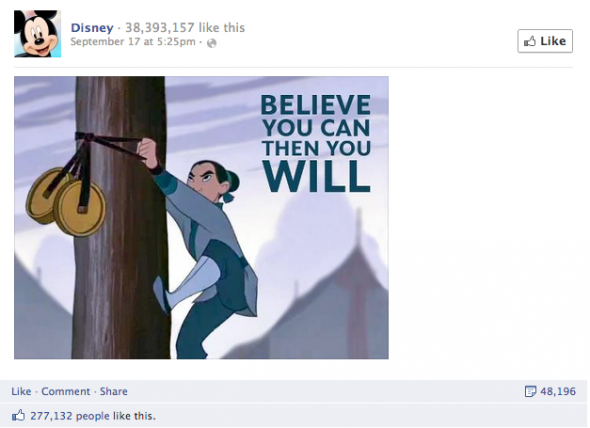Viewport: 590px width, 428px height.
Task: Click the globe public privacy icon
Action: [x=212, y=43]
